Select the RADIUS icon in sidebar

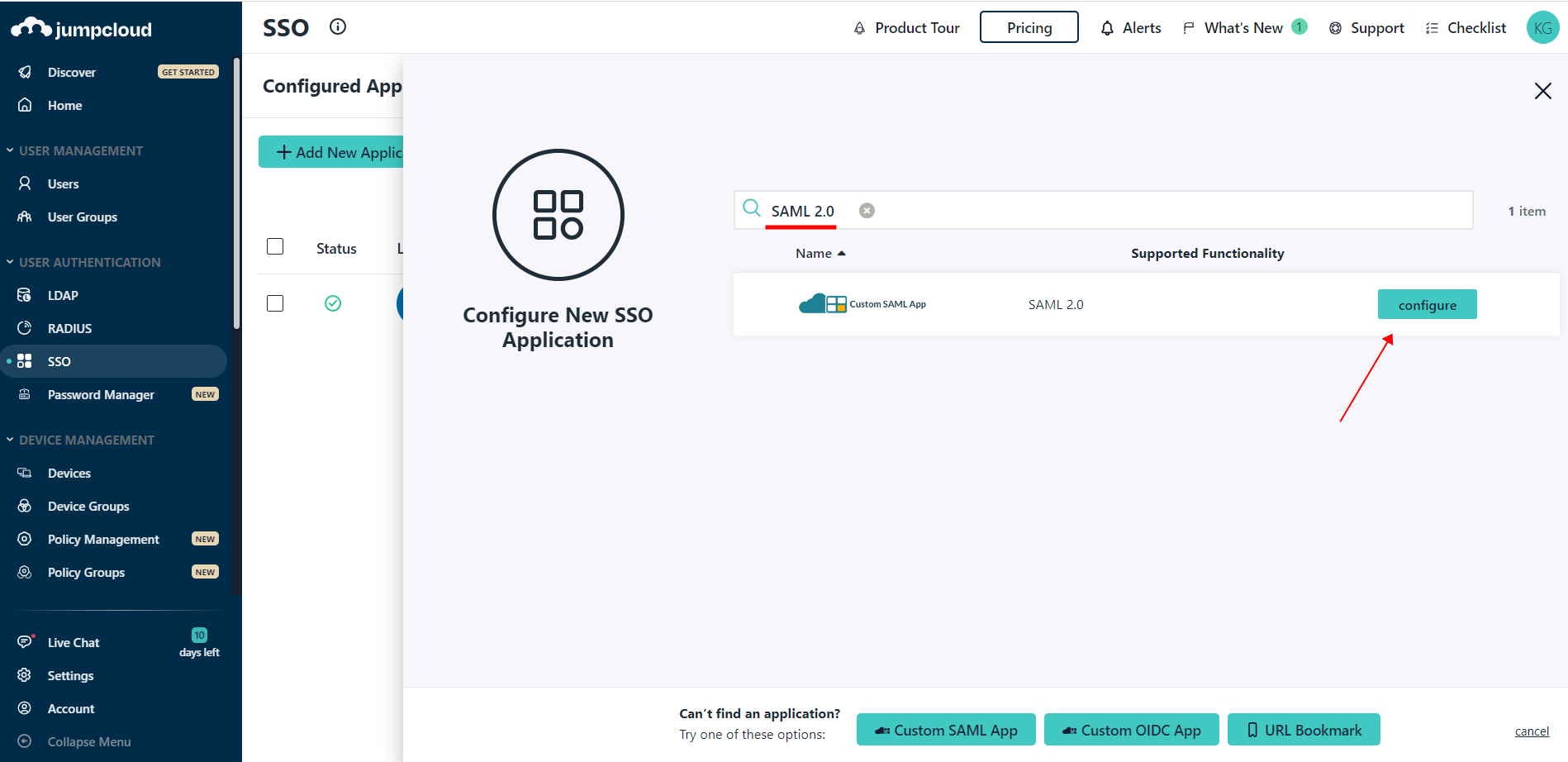[x=25, y=328]
